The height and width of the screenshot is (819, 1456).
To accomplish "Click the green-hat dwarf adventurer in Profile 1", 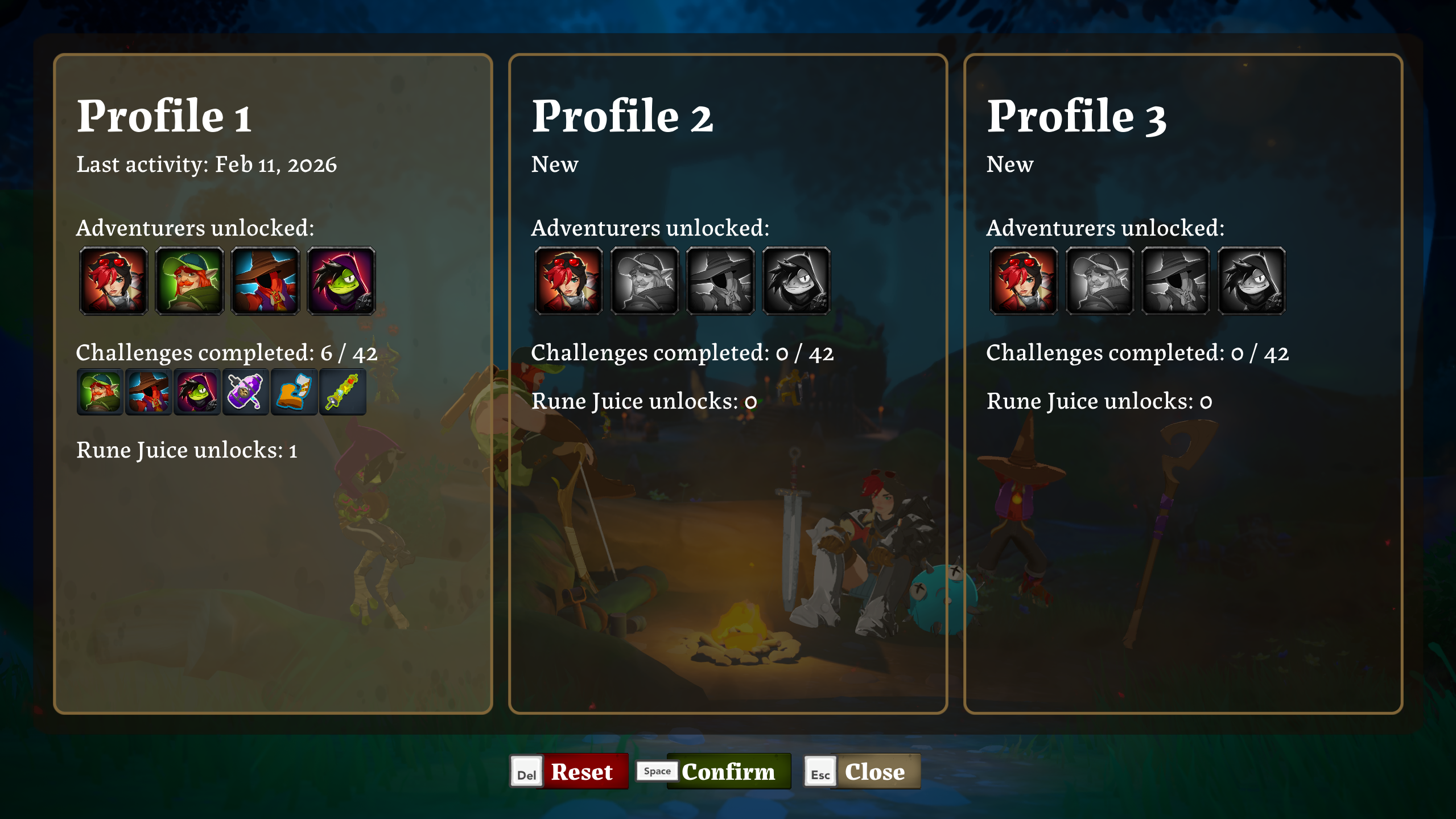I will pos(189,281).
